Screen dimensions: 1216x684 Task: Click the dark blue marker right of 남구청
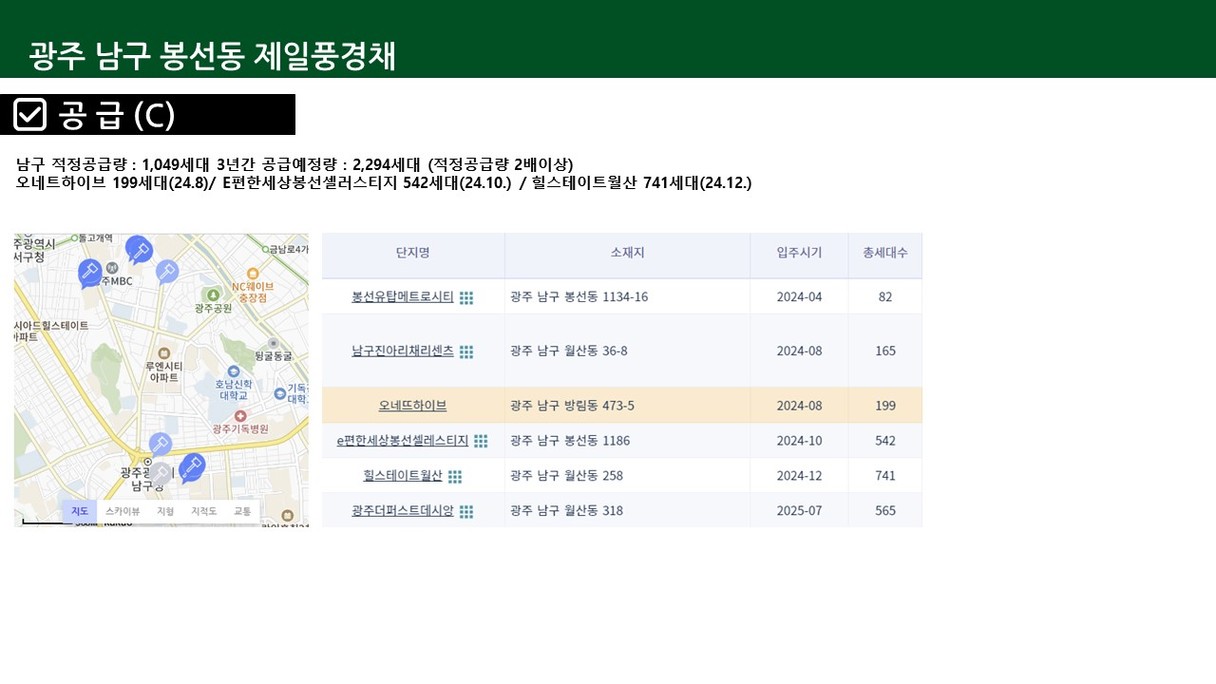(x=191, y=466)
